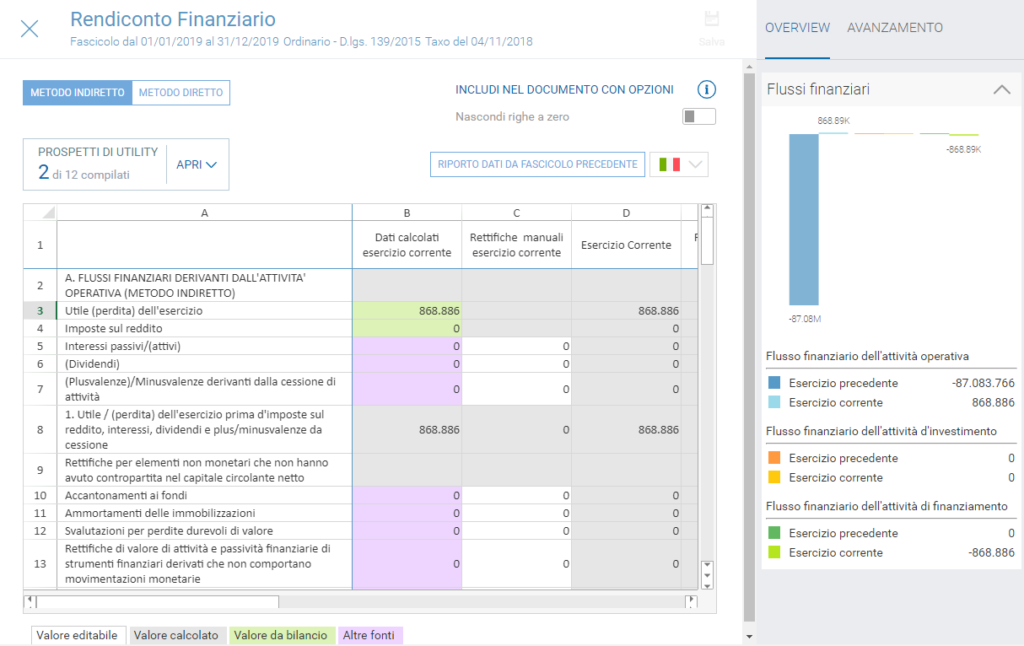Toggle the Nascondi righe a zero switch
This screenshot has width=1024, height=646.
(x=699, y=117)
